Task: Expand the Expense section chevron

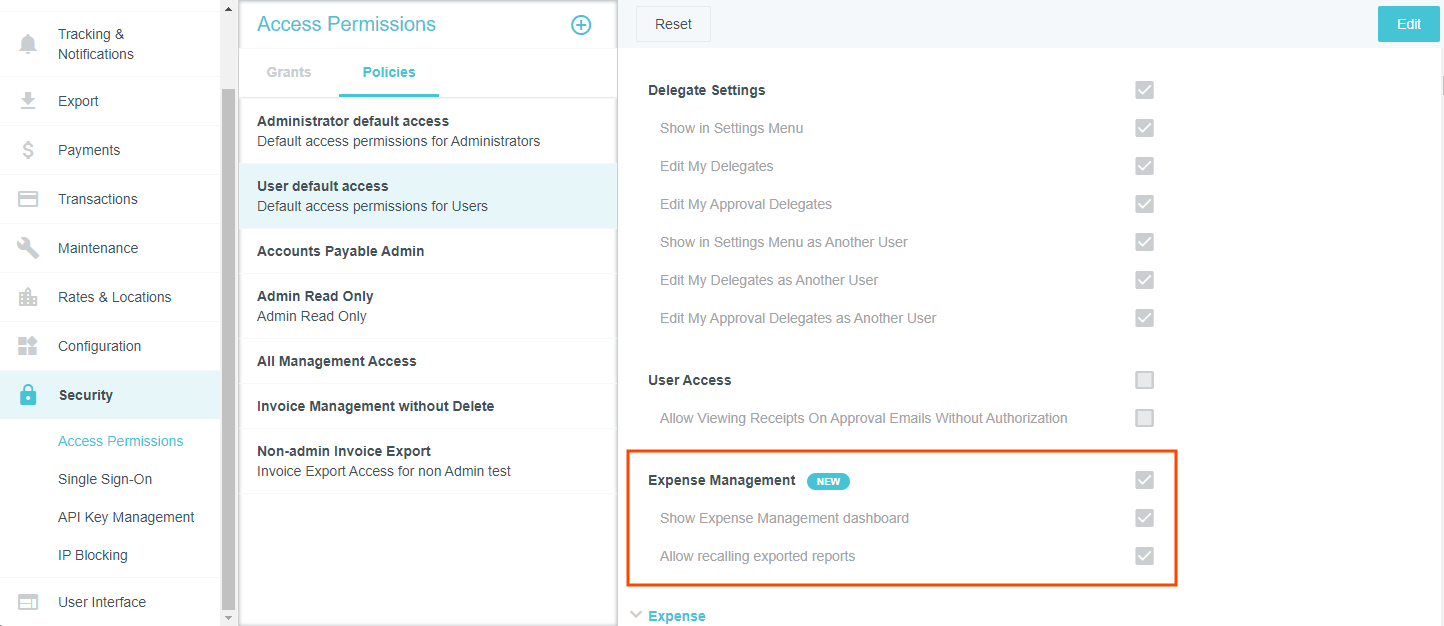Action: click(x=636, y=616)
